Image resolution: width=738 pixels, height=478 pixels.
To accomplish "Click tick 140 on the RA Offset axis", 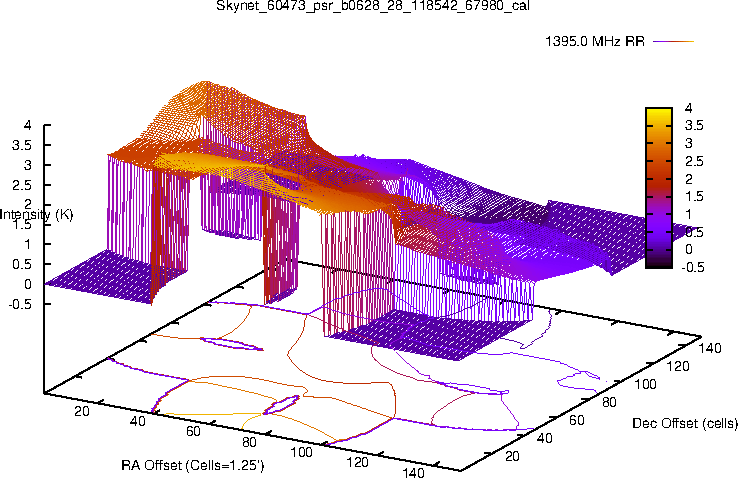I will [414, 472].
